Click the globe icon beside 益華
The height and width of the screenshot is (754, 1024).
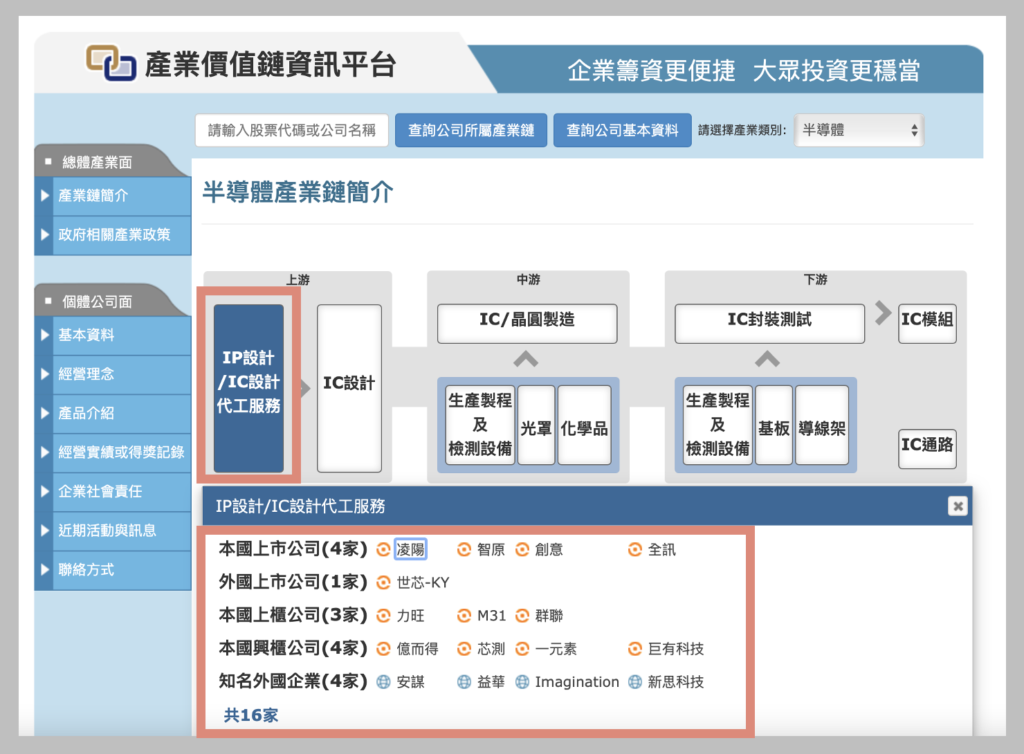click(464, 682)
